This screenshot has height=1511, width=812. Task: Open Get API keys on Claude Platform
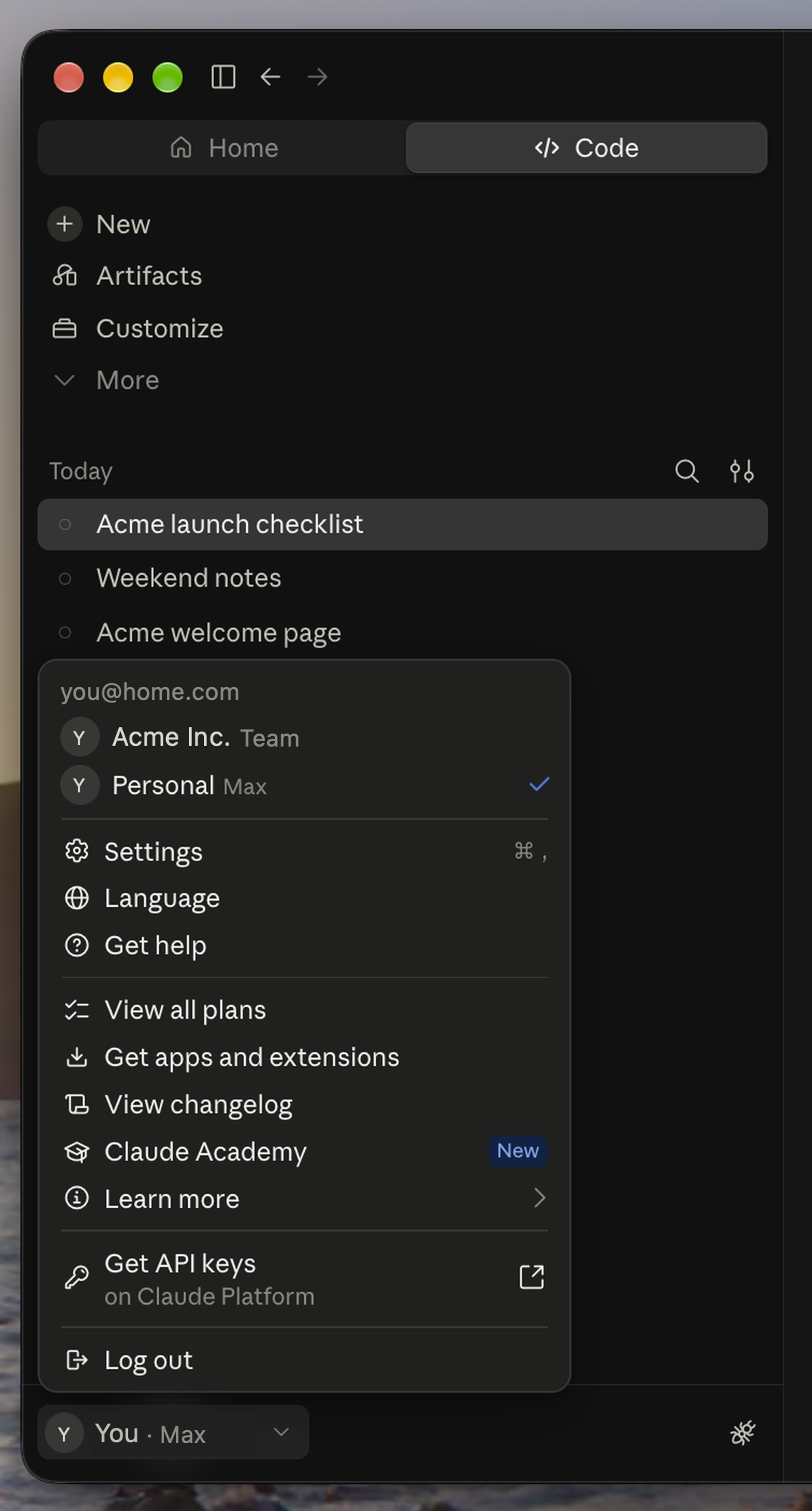304,1279
